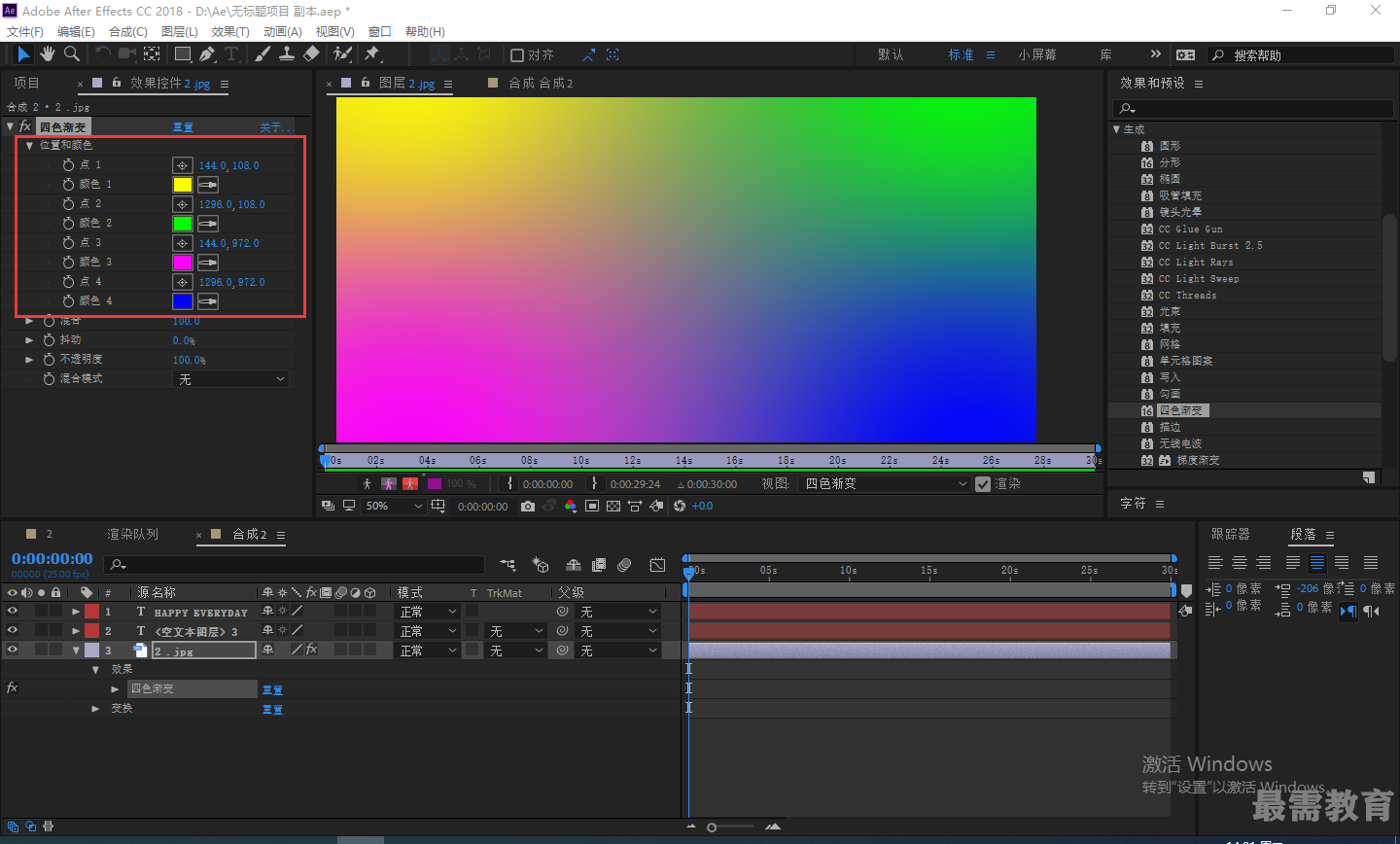Select the Selection arrow tool

coord(23,54)
